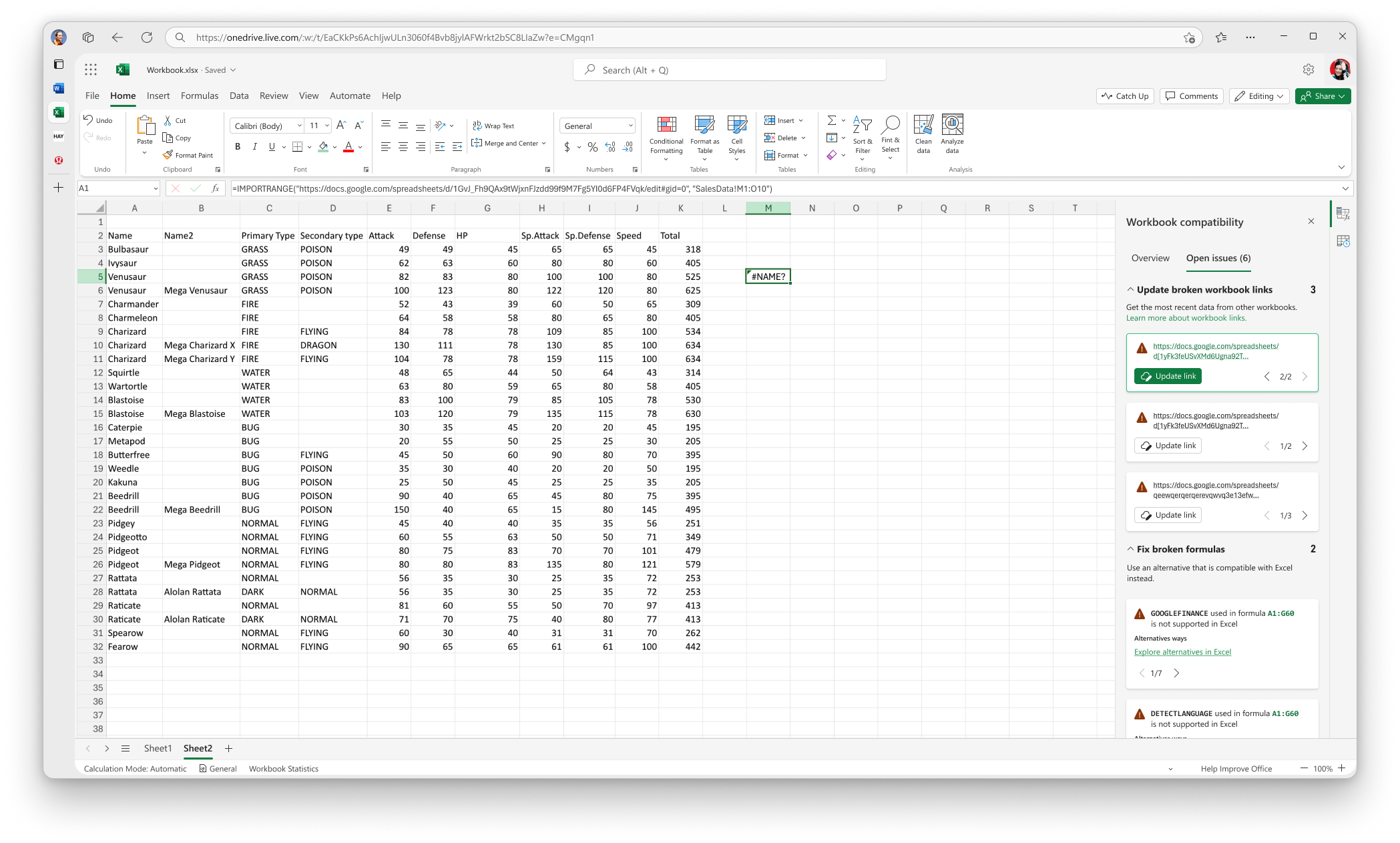
Task: Click the Sort & Filter icon
Action: (863, 124)
